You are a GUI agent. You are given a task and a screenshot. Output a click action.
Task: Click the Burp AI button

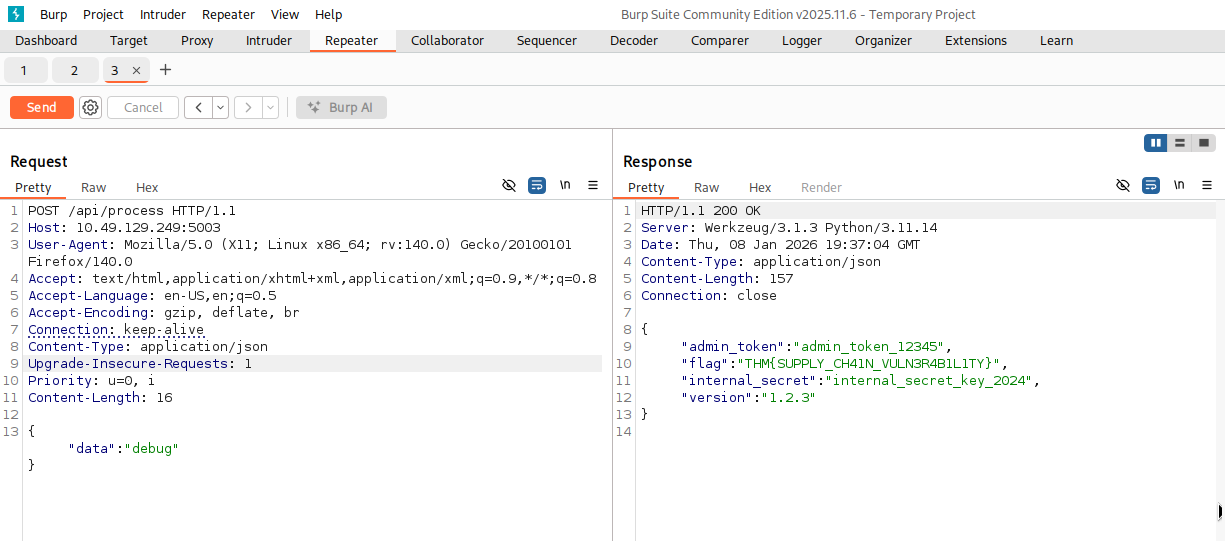341,107
